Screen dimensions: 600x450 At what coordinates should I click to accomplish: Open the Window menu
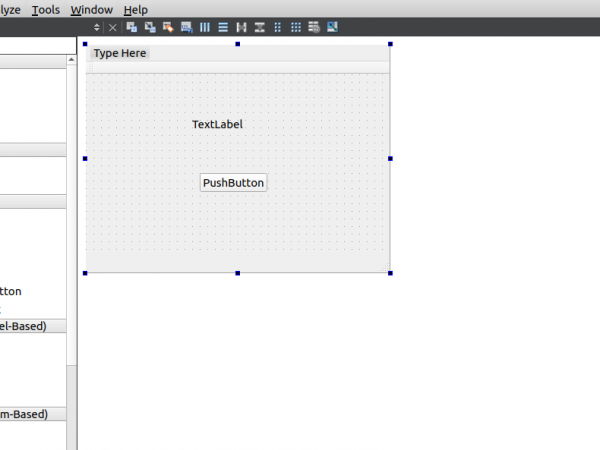91,9
